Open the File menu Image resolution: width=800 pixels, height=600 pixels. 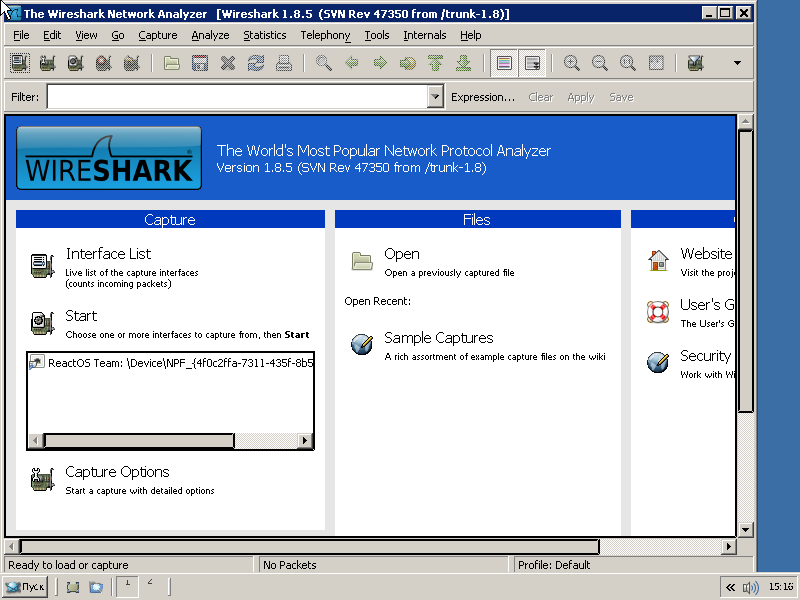[x=21, y=35]
